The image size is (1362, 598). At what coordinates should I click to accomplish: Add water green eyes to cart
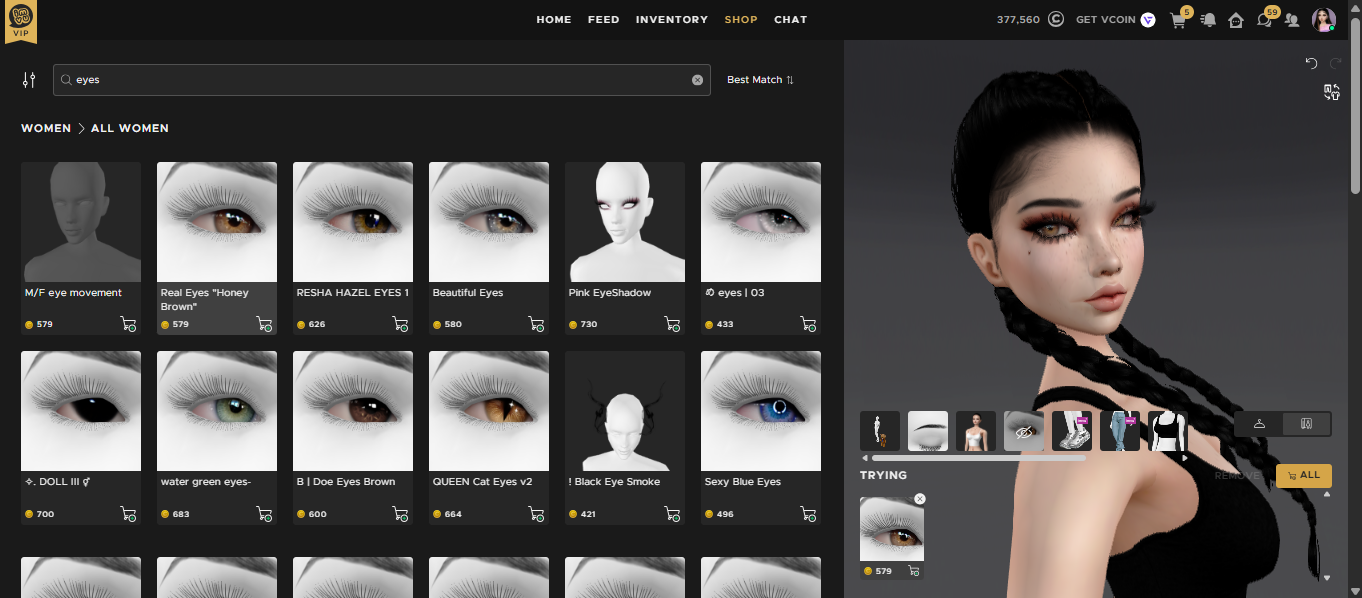pos(264,513)
